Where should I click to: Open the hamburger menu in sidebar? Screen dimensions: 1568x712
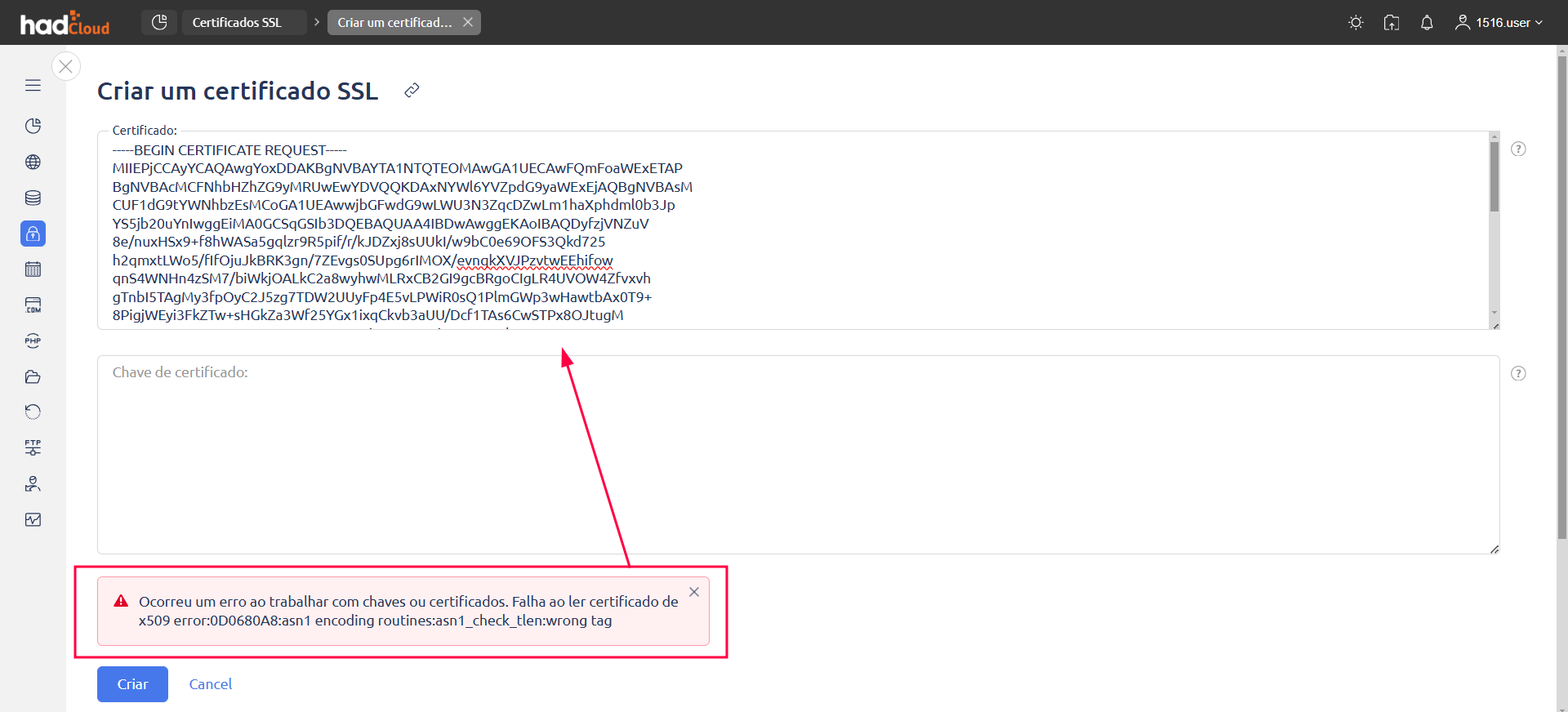click(33, 86)
